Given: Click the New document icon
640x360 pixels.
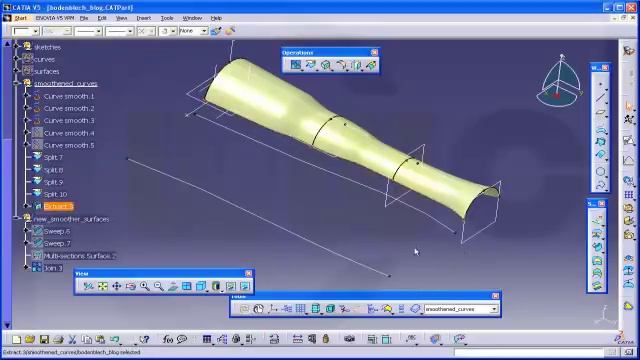Looking at the screenshot, I should click(16, 339).
